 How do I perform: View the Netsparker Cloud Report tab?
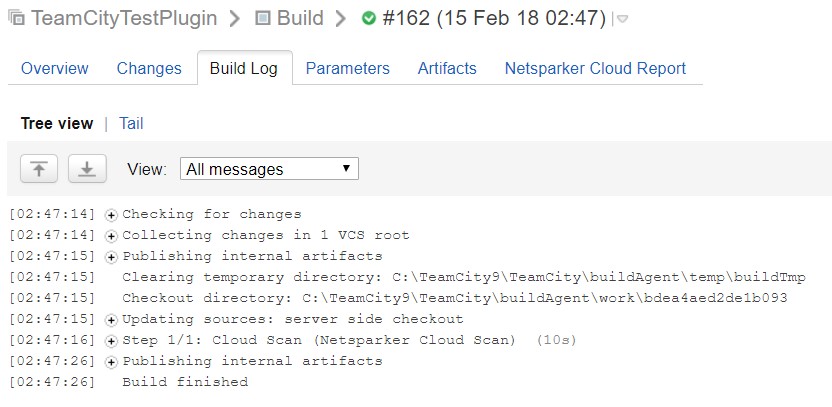pyautogui.click(x=595, y=69)
